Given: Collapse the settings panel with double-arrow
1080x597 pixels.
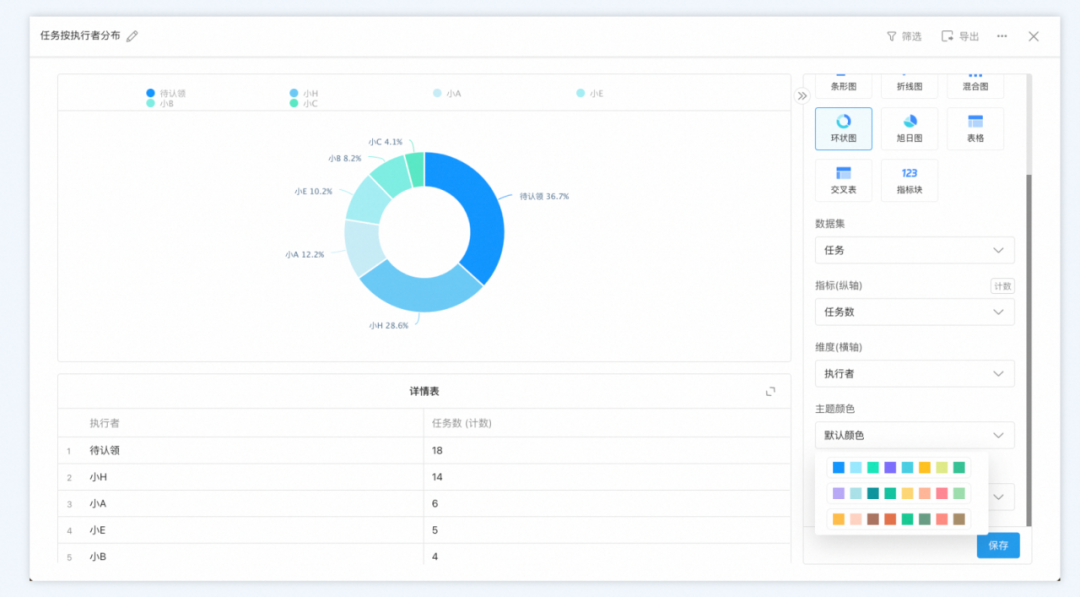Looking at the screenshot, I should [802, 96].
